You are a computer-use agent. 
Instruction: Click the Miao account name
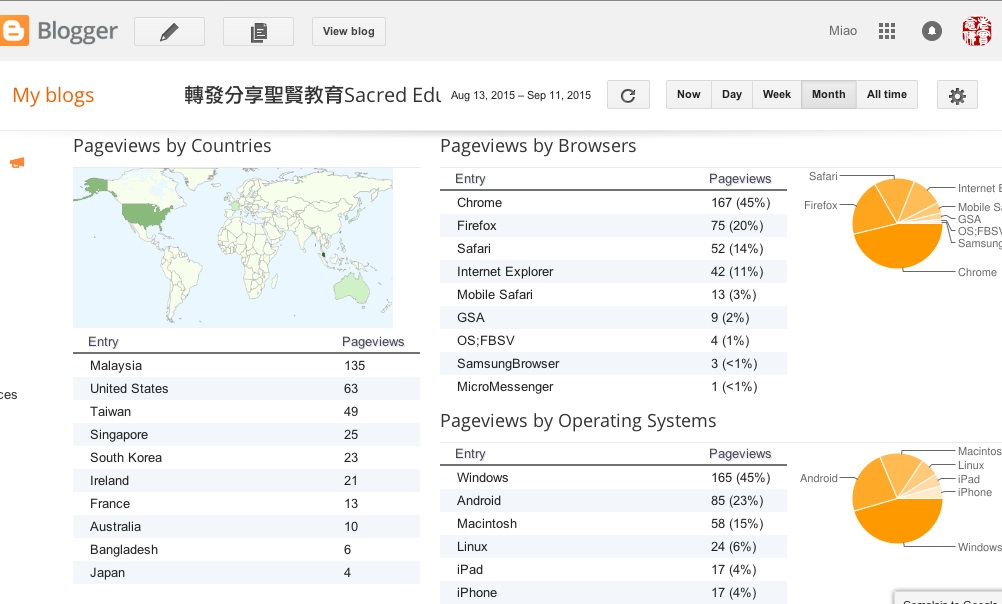click(x=843, y=31)
